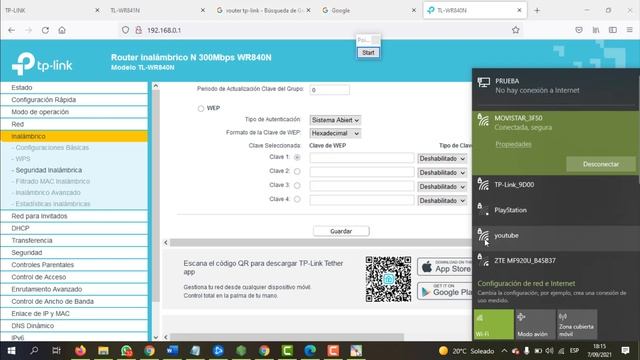
Task: Open Propiedades link of MOVISTAR network
Action: coord(513,144)
